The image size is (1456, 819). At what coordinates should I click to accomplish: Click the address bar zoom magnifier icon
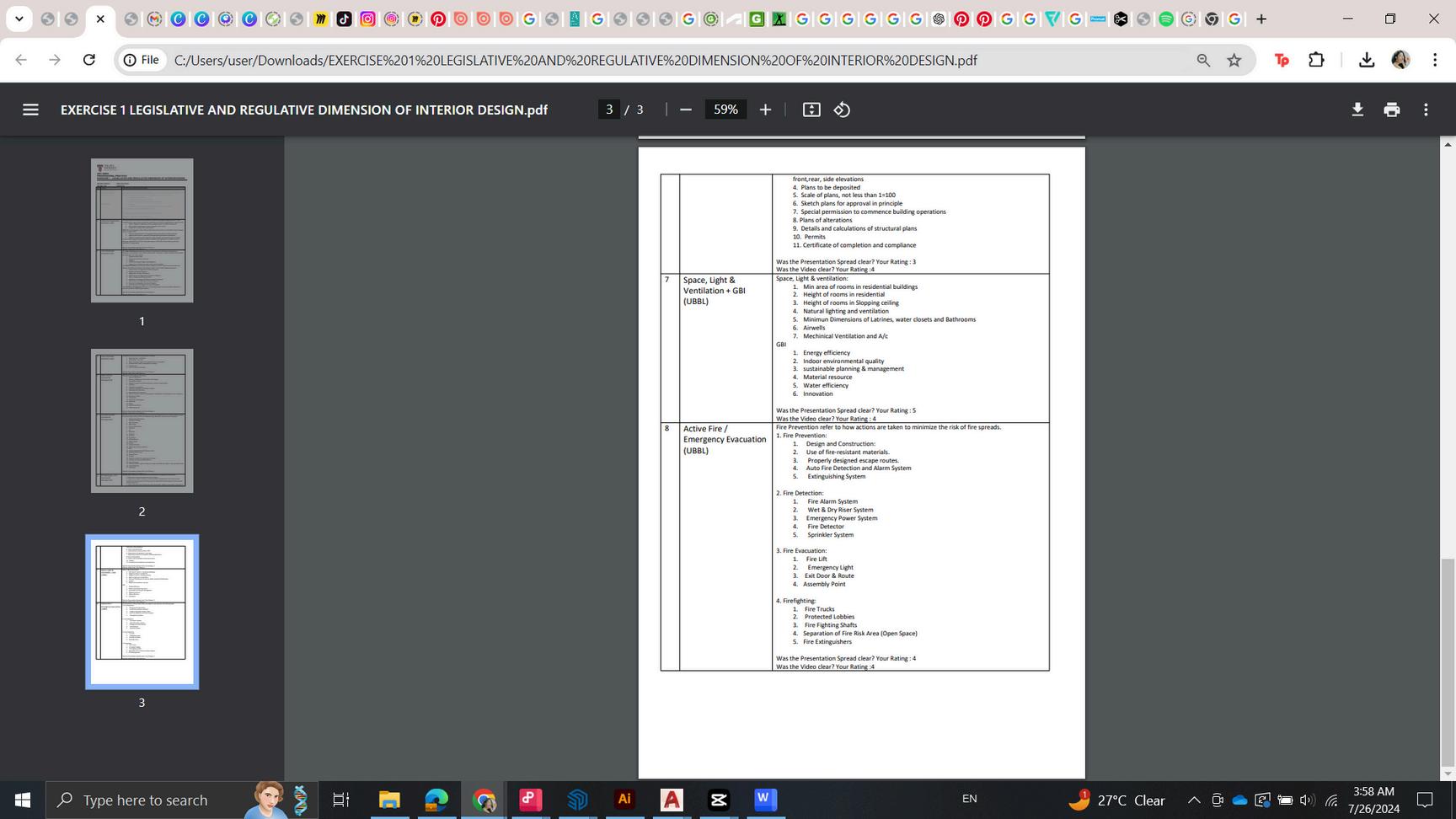(1203, 60)
